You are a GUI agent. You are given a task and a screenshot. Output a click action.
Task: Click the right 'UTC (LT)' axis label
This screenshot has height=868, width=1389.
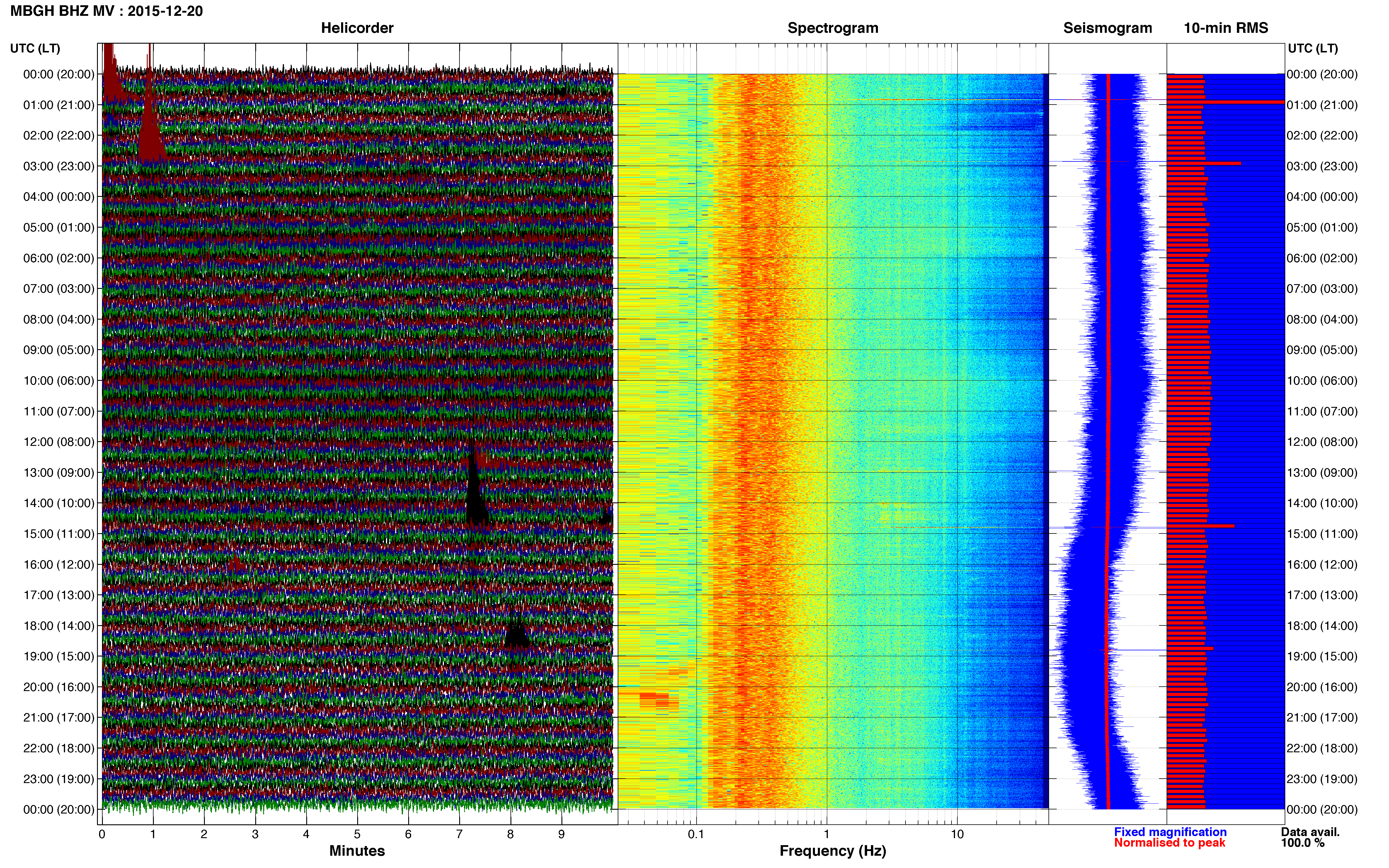pos(1313,48)
